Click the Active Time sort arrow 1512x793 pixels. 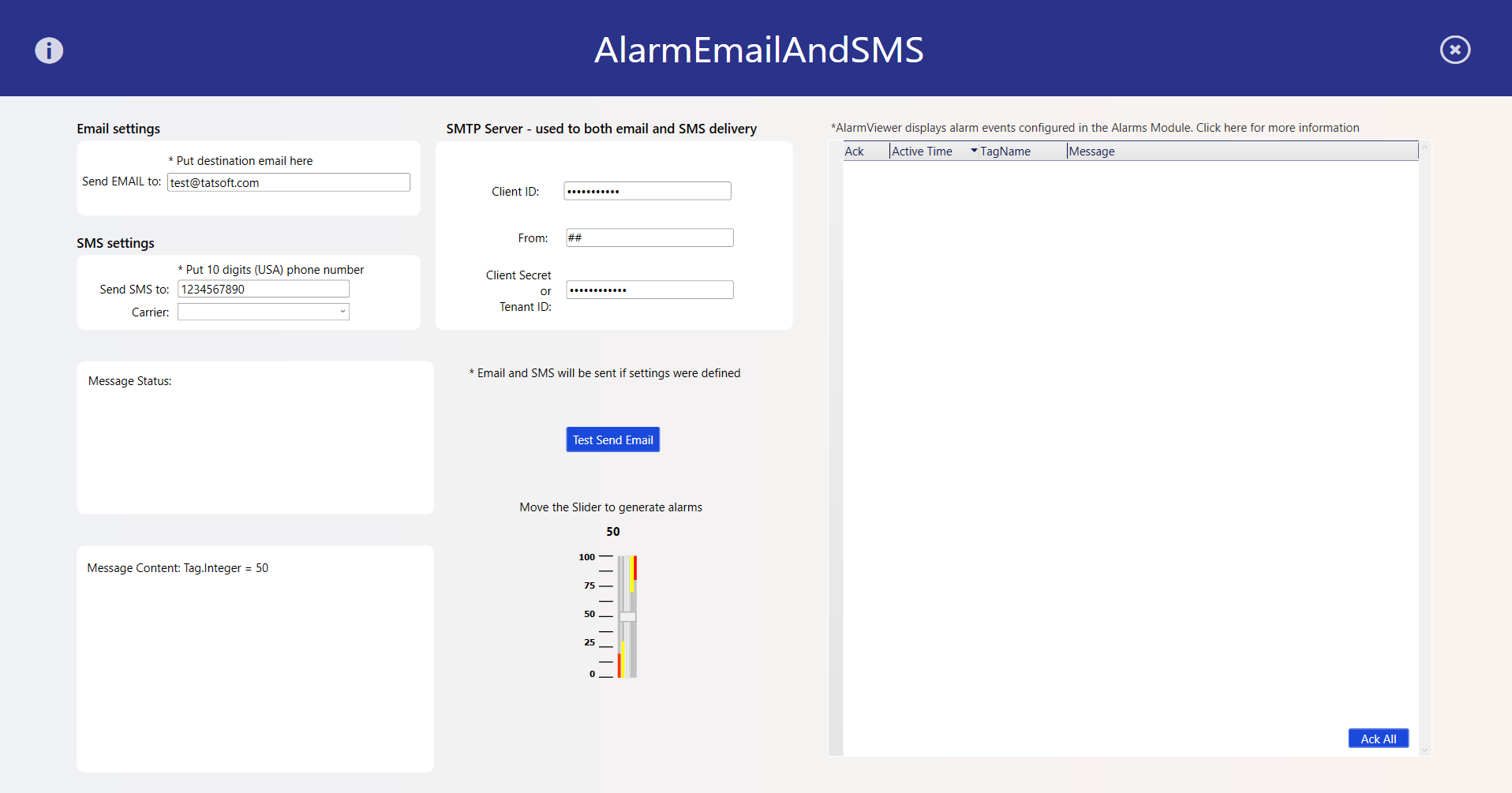(x=974, y=151)
